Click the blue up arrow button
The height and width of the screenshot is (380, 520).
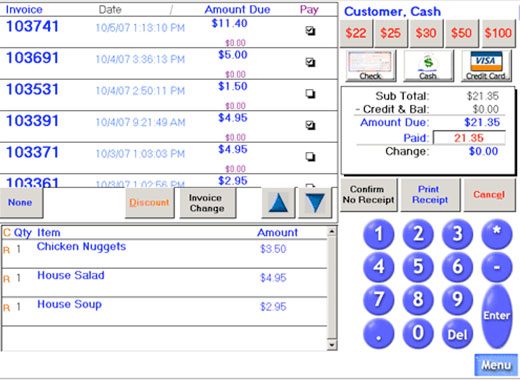[278, 203]
